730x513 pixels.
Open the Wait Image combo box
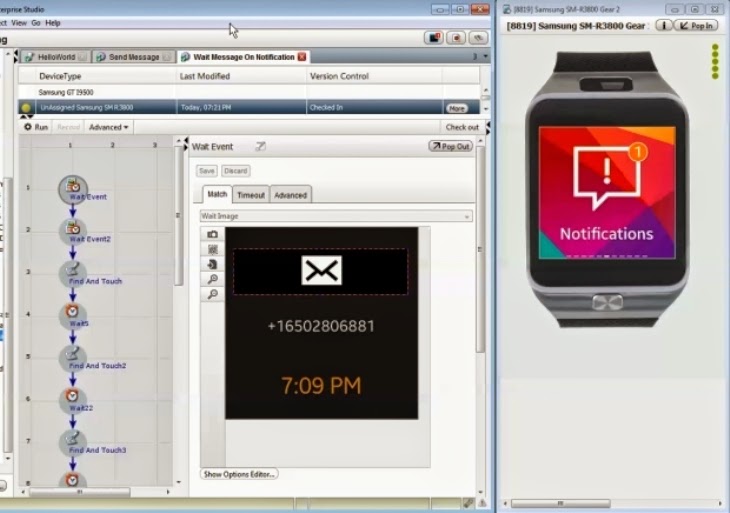336,216
